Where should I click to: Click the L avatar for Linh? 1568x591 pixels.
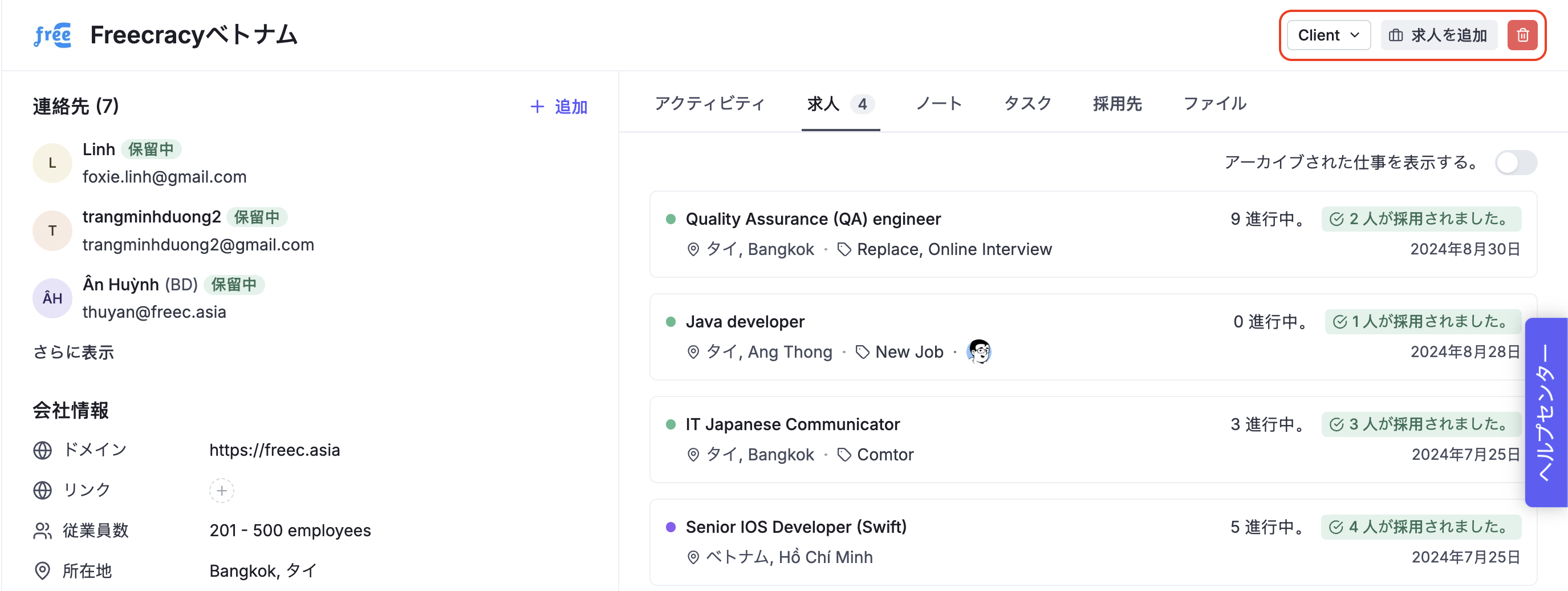tap(52, 163)
